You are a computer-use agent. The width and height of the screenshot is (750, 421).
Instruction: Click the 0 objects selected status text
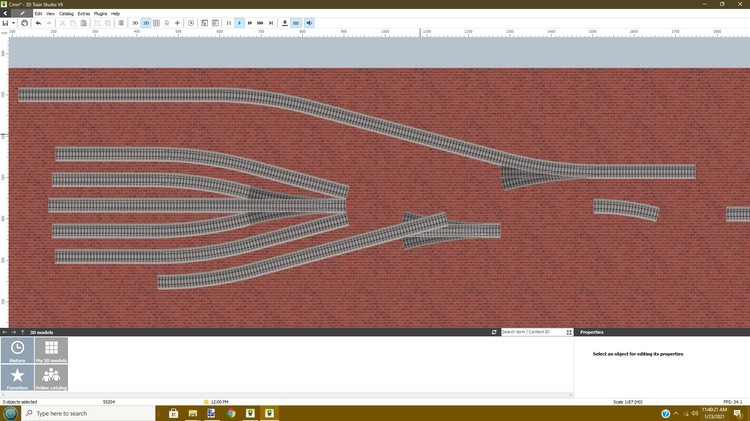20,402
